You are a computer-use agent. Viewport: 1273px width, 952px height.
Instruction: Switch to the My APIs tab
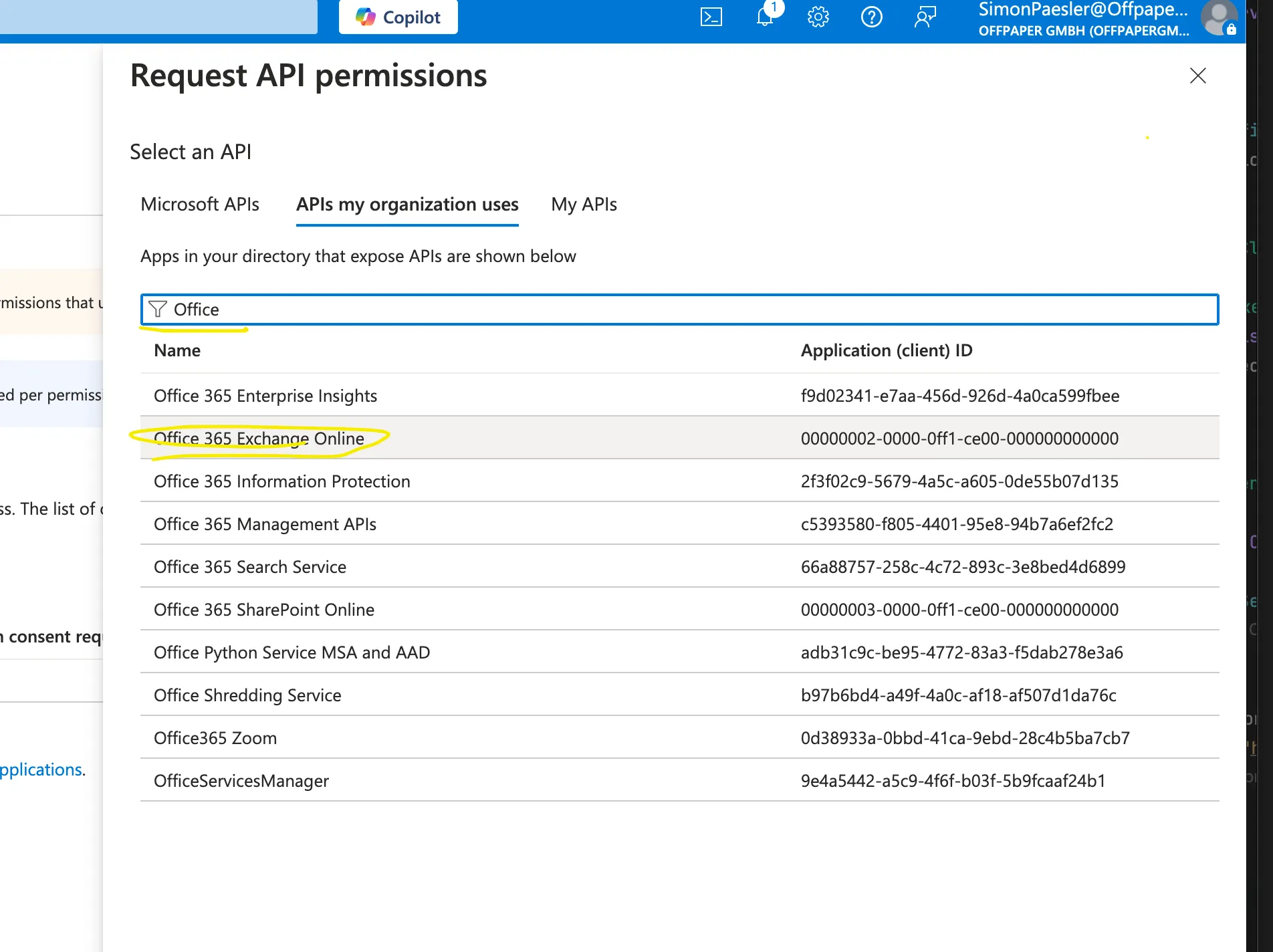pyautogui.click(x=584, y=205)
